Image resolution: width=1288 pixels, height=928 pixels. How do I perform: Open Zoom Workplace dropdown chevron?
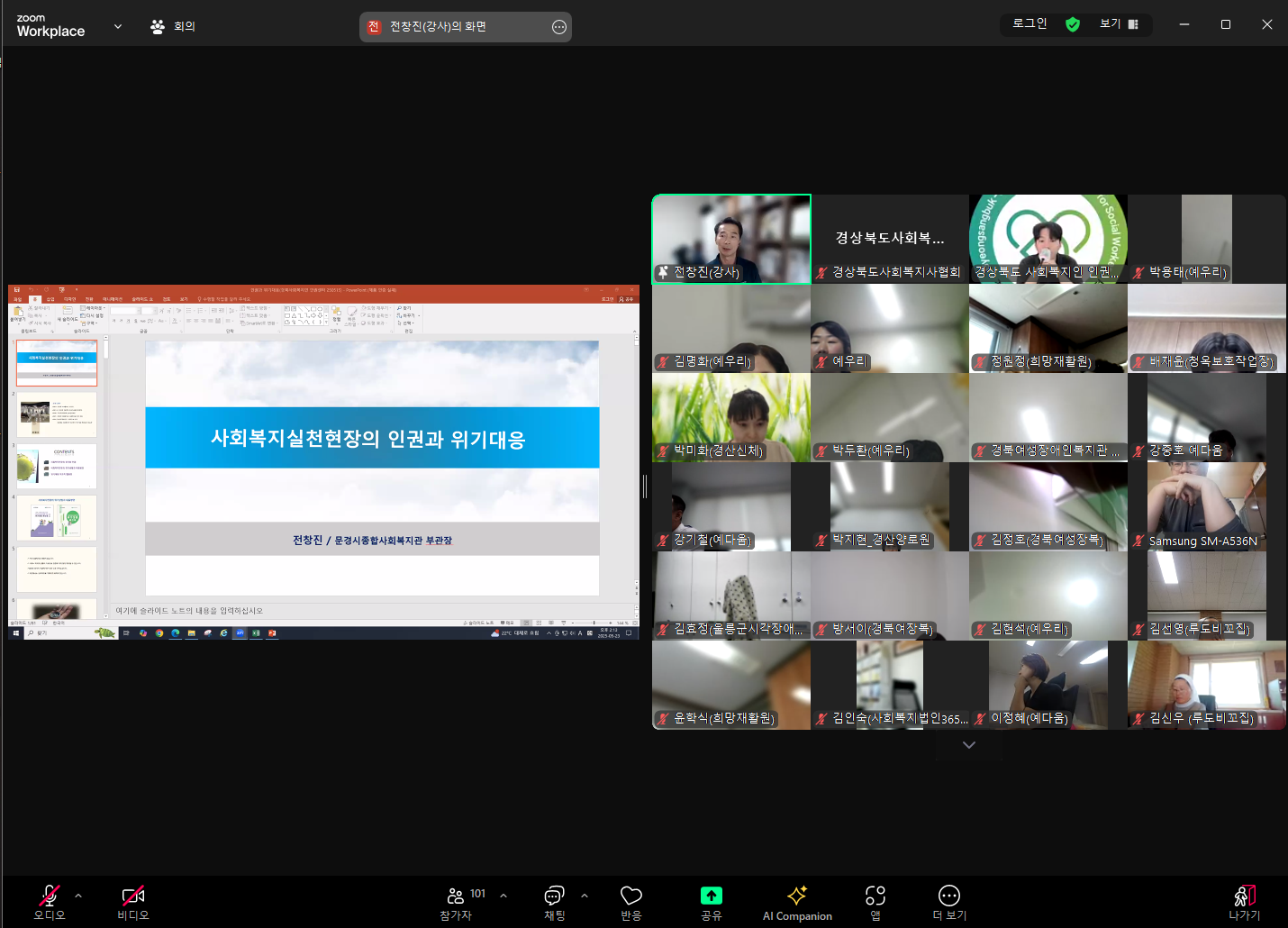point(118,26)
